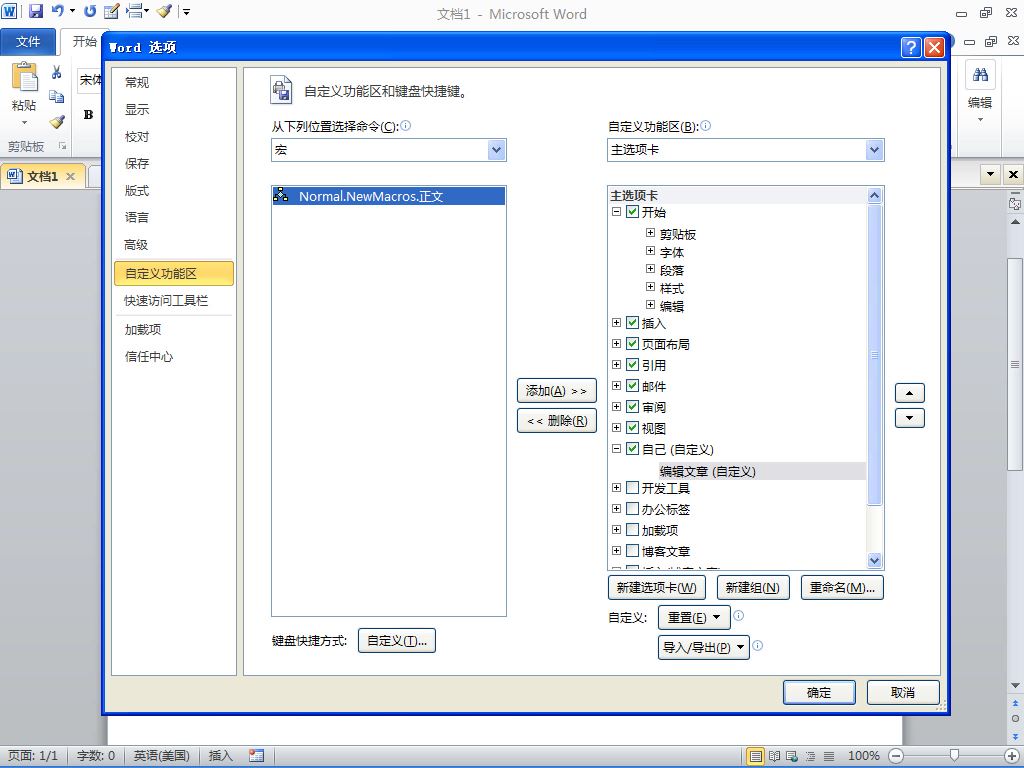Click the << 删除 button
Screen dimensions: 1024x768
(x=556, y=421)
